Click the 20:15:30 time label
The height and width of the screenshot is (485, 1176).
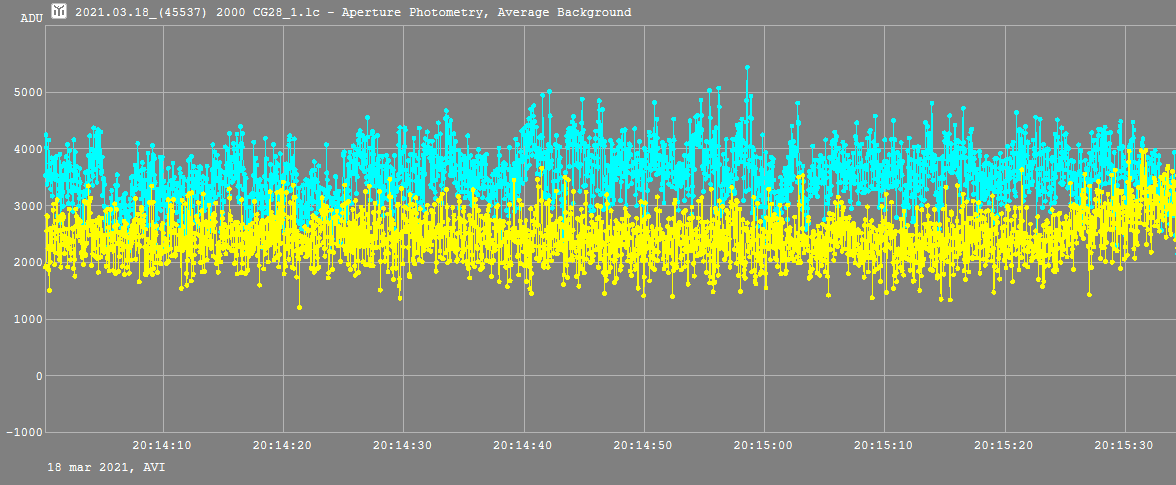pos(1124,445)
